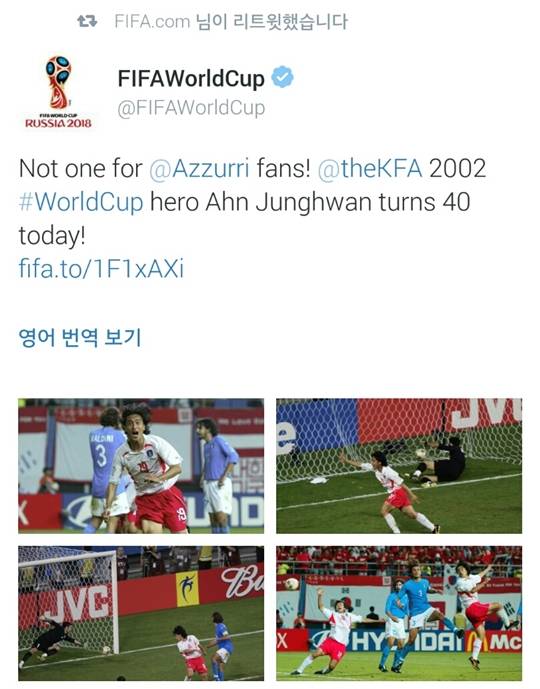Click the tweet body text
The height and width of the screenshot is (689, 540).
tap(253, 202)
